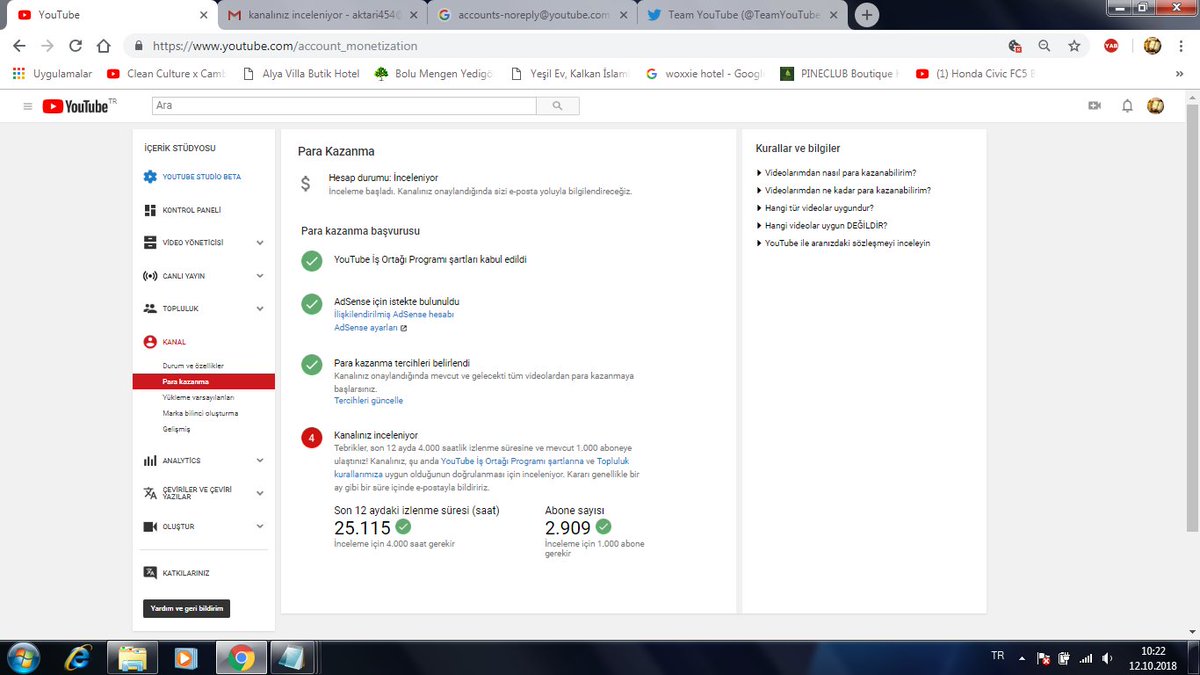Expand Topluluk section
1200x675 pixels.
[260, 309]
